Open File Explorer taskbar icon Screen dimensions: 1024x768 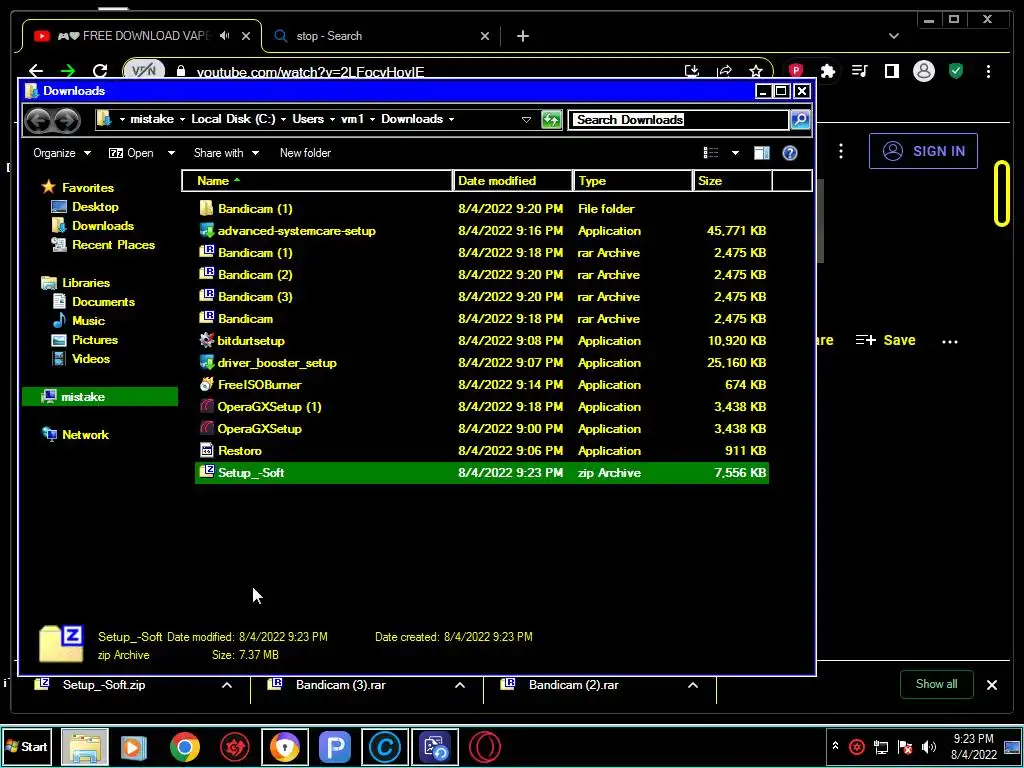85,747
